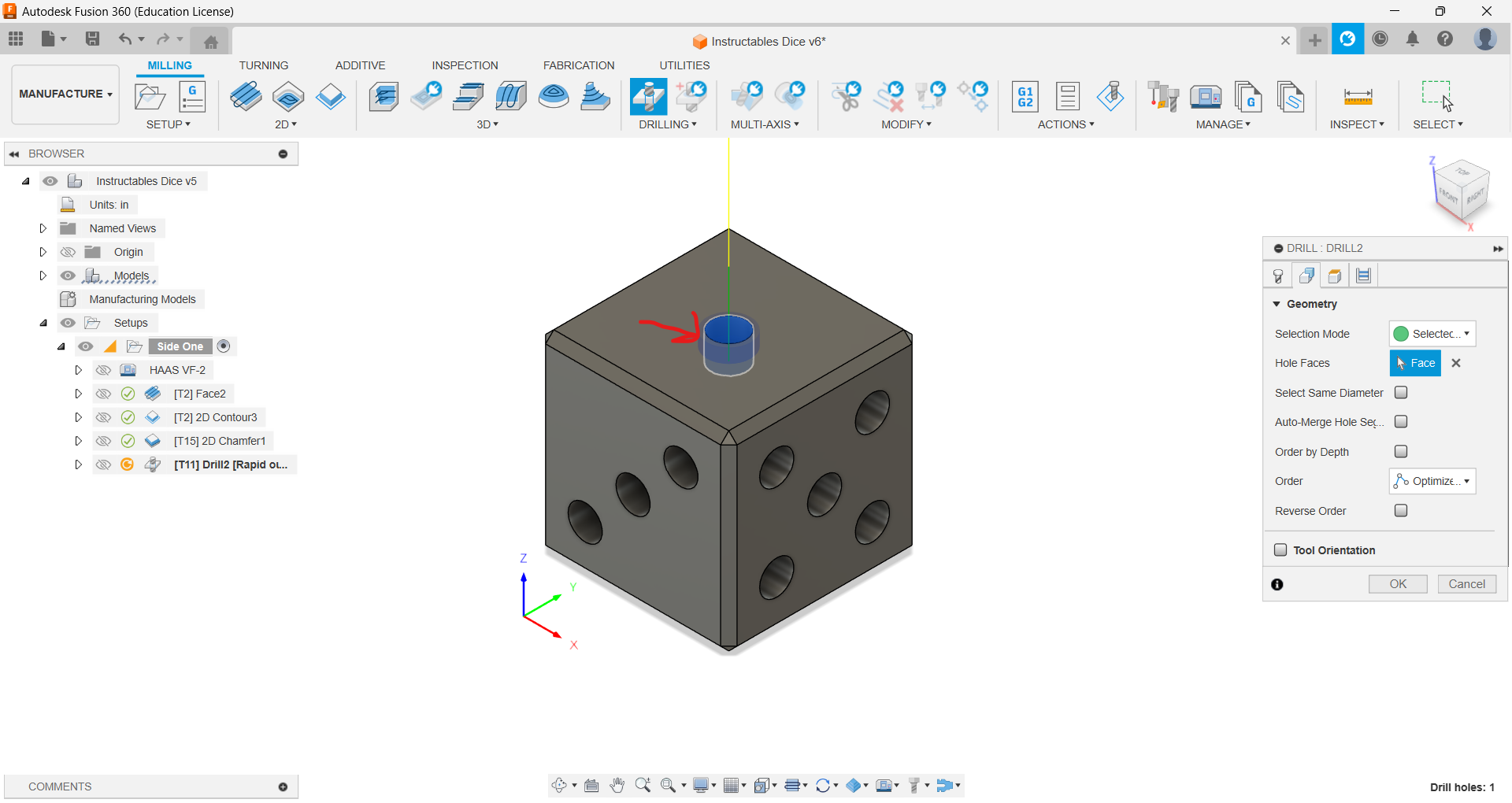Image resolution: width=1512 pixels, height=803 pixels.
Task: Select the Multi-Axis Swarf tool icon
Action: point(746,97)
